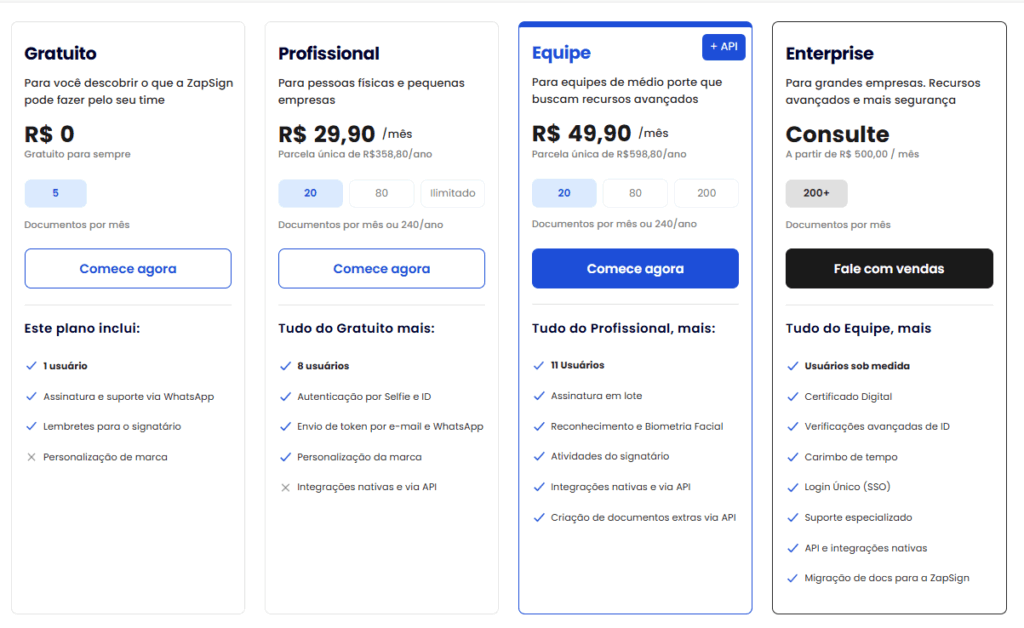Click the X icon beside "Integrações nativas e via API"

point(284,487)
